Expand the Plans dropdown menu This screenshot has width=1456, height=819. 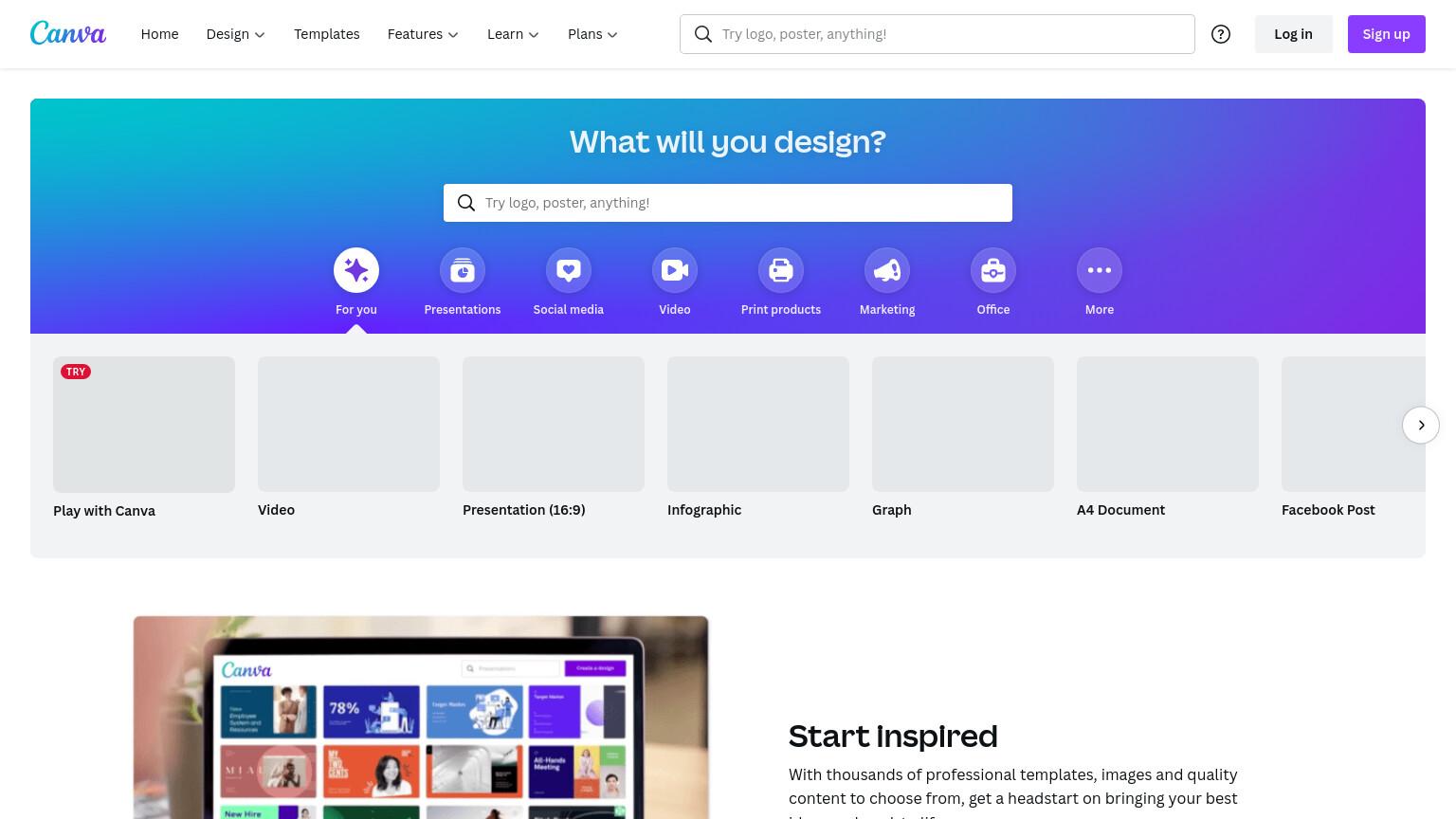(592, 34)
